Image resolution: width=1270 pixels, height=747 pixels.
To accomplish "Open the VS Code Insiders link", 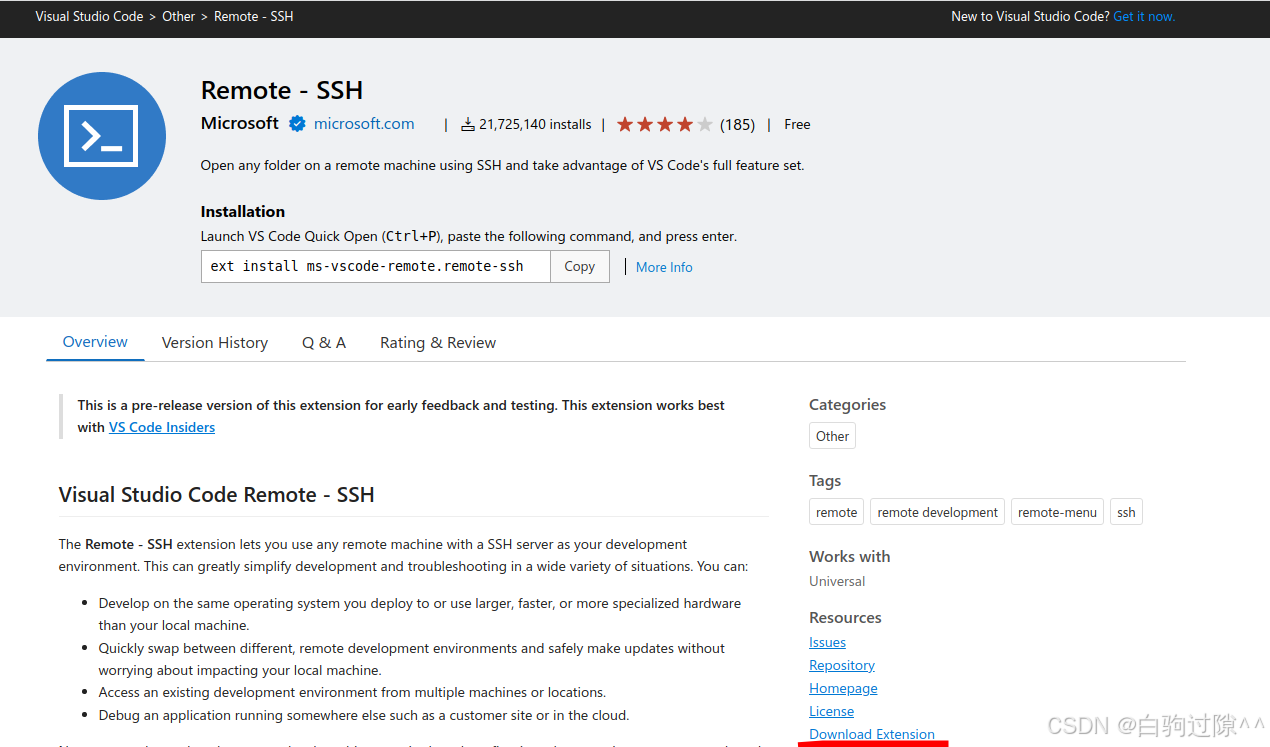I will (x=161, y=427).
